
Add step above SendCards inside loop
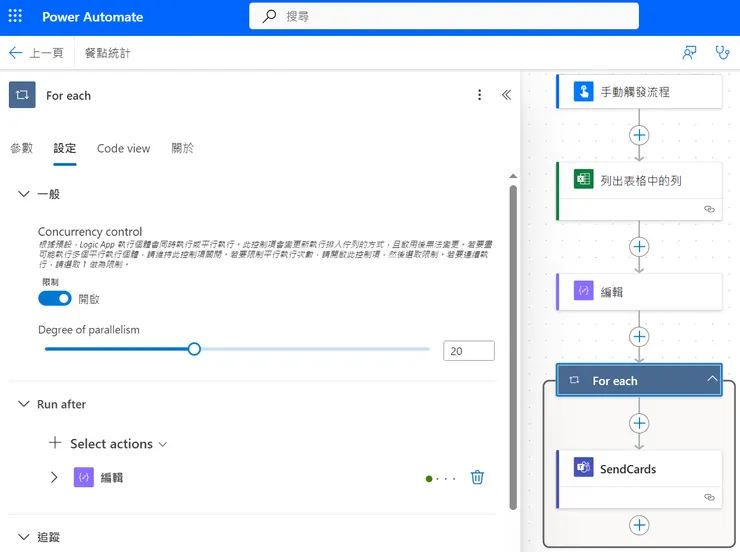(639, 423)
